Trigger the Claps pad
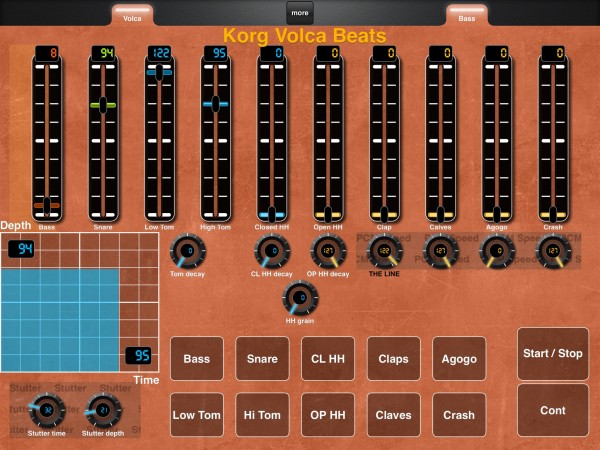600x450 pixels. (393, 359)
